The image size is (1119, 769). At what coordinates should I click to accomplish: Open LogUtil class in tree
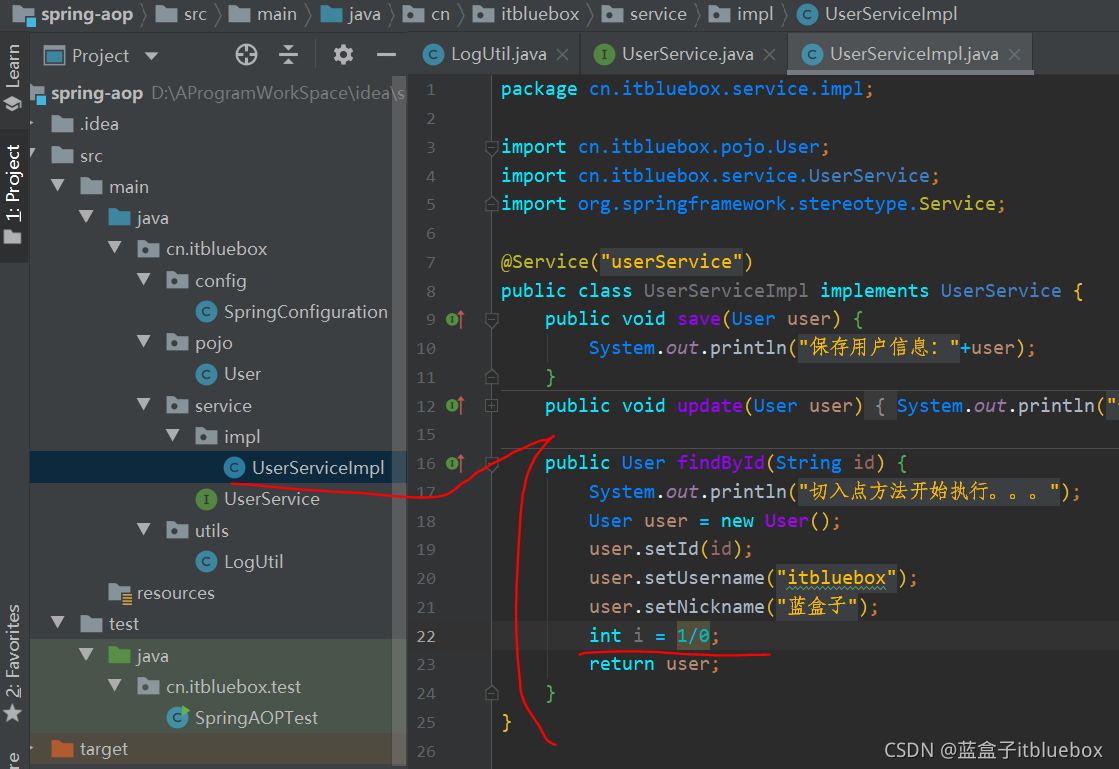point(240,561)
